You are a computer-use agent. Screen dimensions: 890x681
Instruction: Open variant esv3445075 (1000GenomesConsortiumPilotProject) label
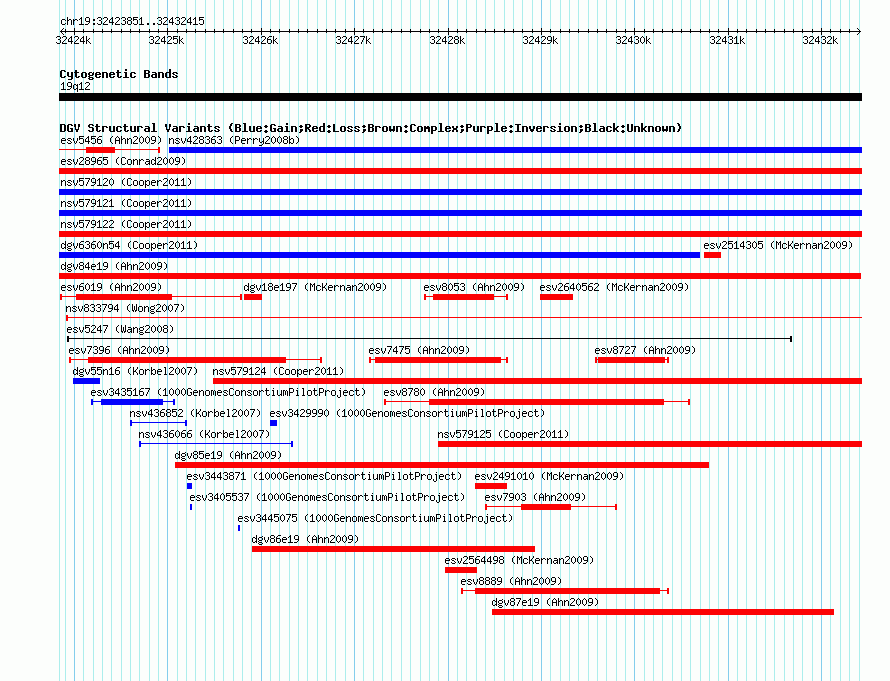point(375,518)
